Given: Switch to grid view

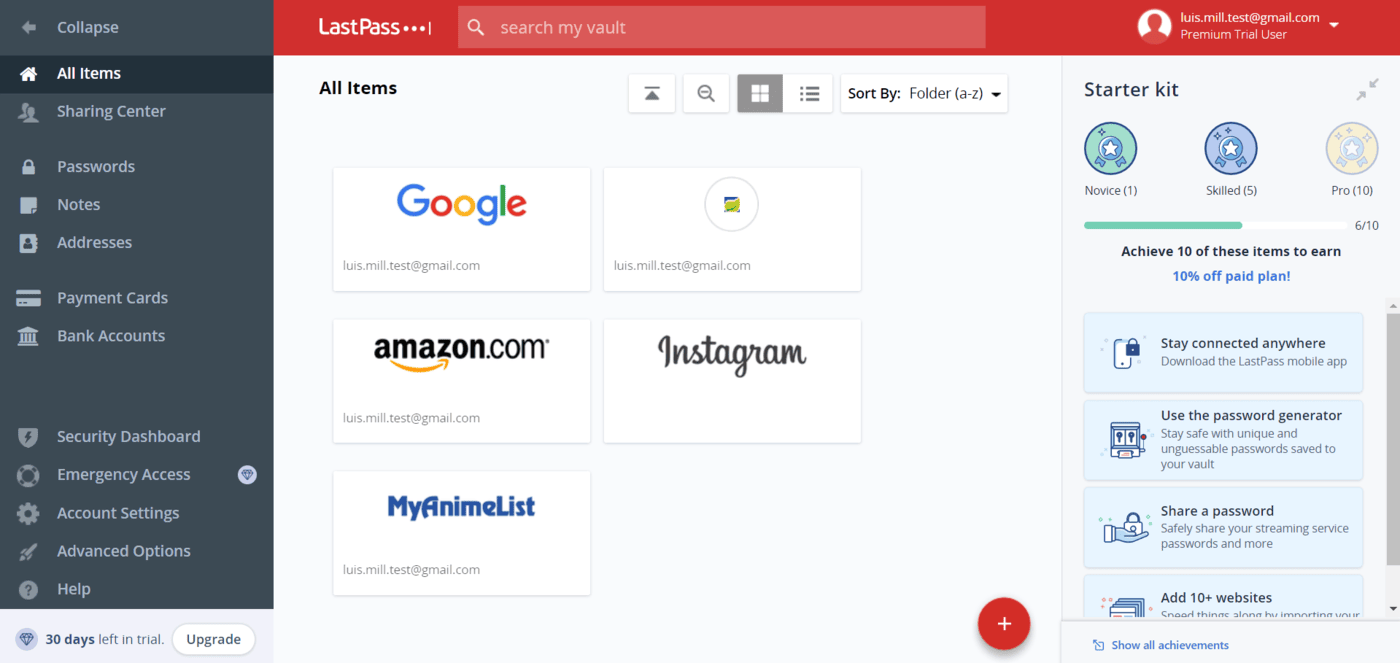Looking at the screenshot, I should [760, 93].
